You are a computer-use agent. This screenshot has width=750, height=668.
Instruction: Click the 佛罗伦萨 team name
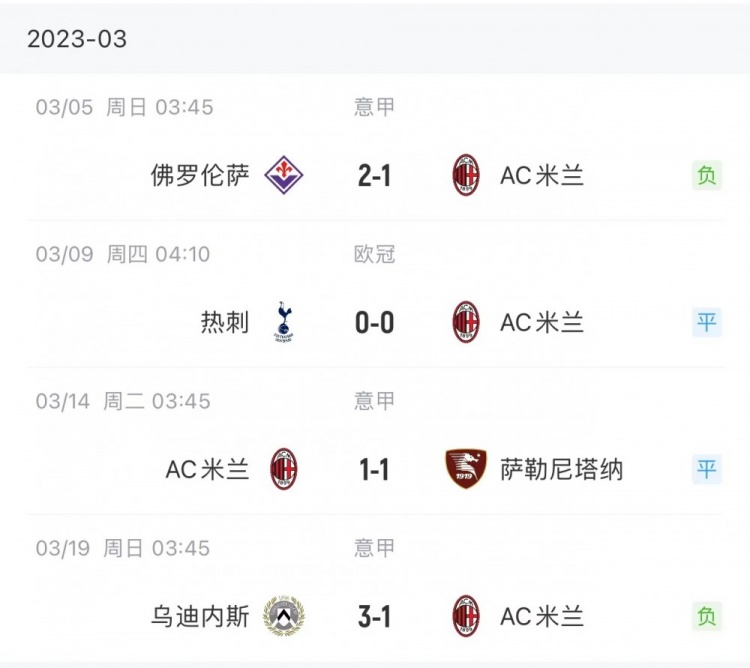click(200, 175)
